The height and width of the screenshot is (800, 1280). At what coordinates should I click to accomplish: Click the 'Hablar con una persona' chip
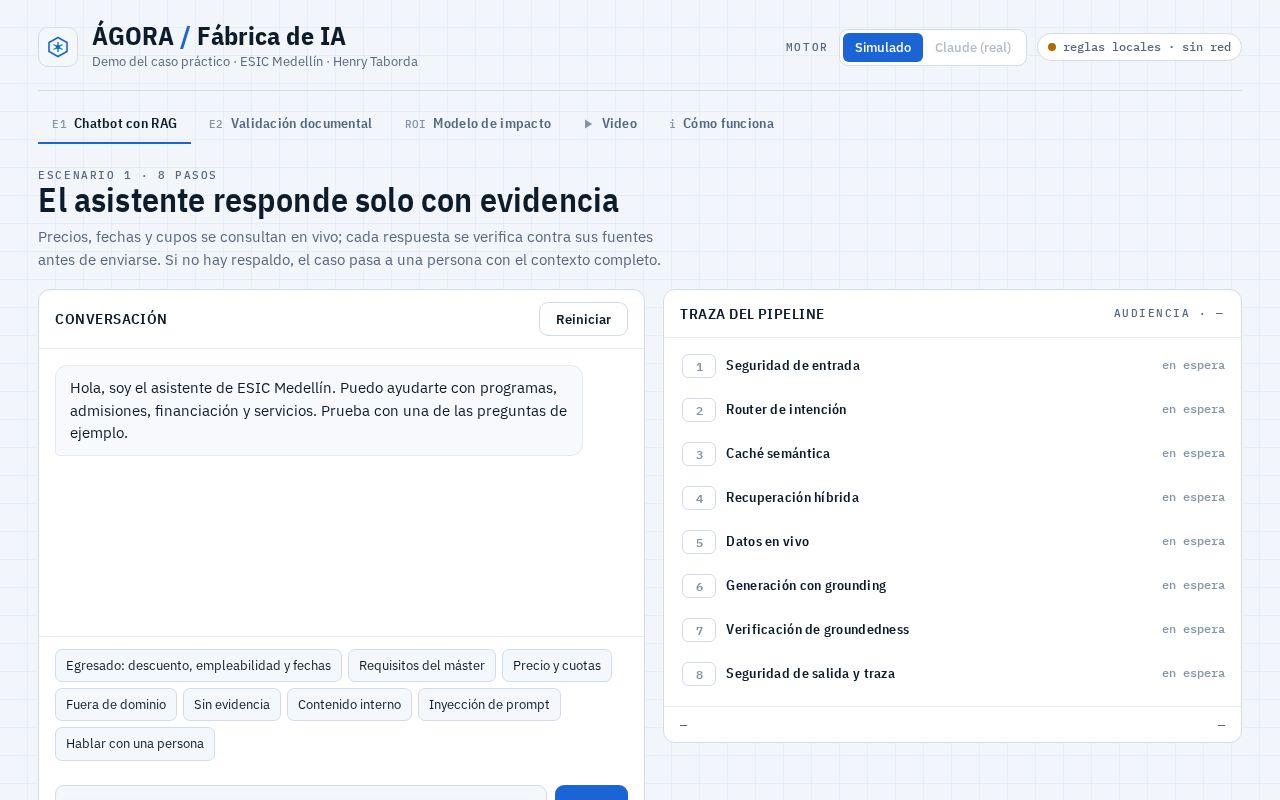point(135,744)
